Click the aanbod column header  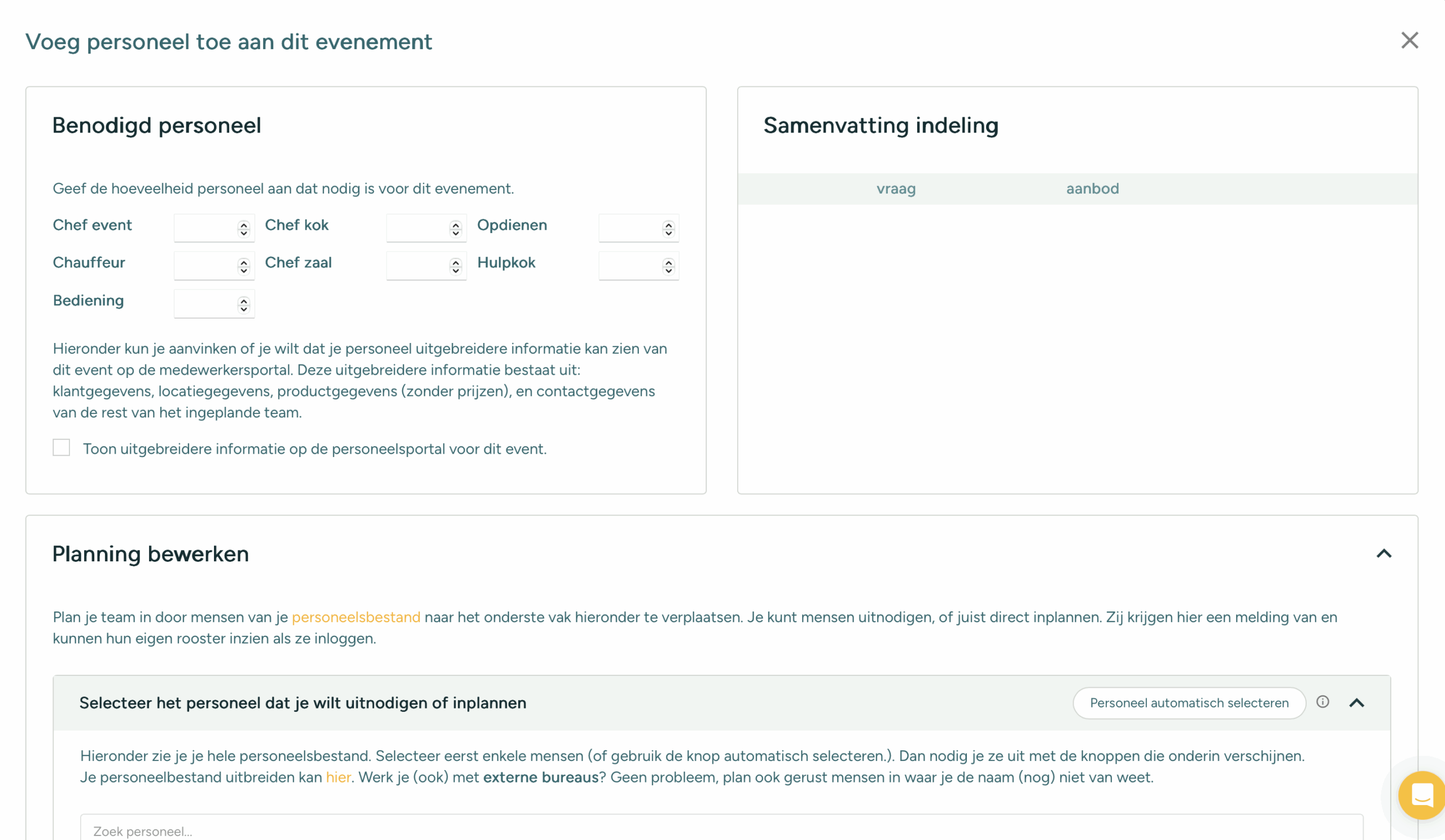[x=1092, y=188]
